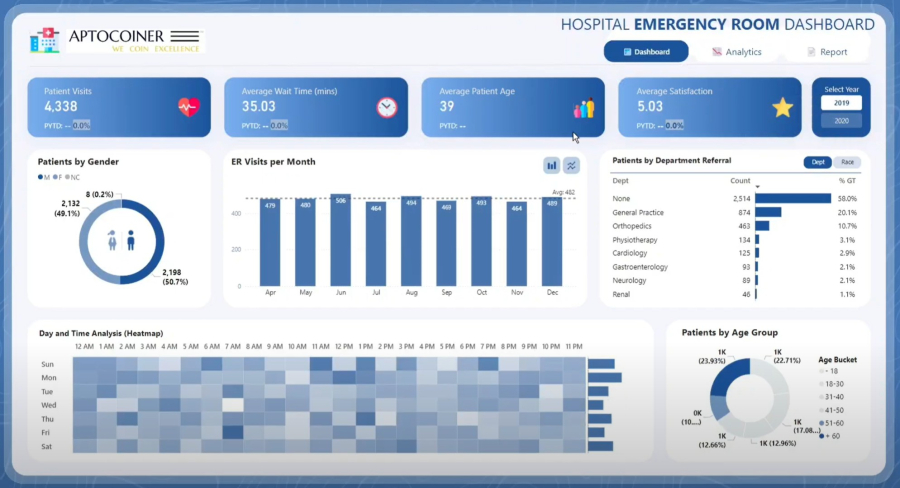900x488 pixels.
Task: Open the Report tab
Action: click(x=826, y=52)
